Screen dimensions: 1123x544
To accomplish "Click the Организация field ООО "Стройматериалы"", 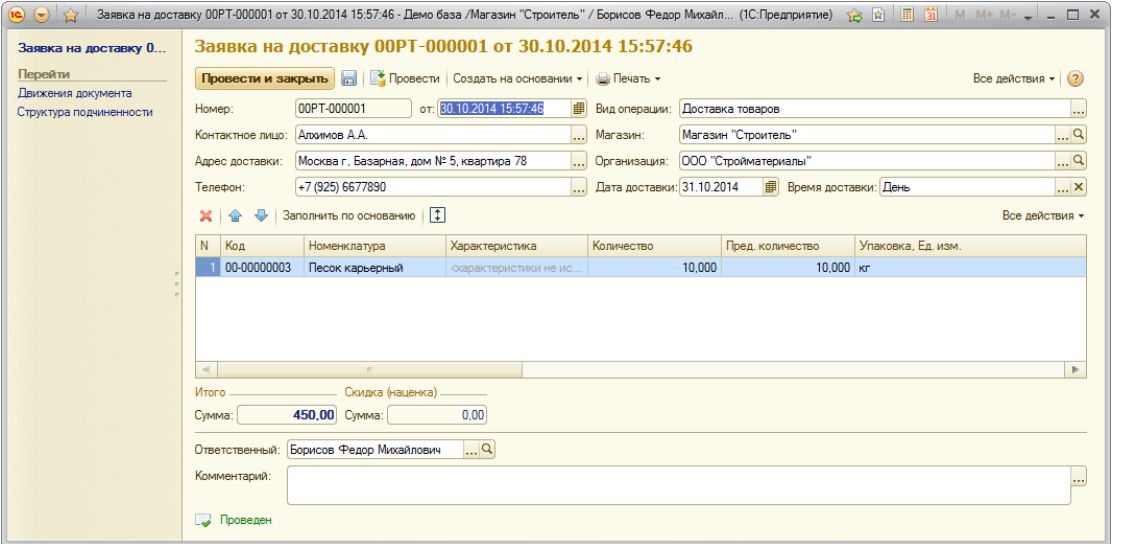I will point(867,161).
